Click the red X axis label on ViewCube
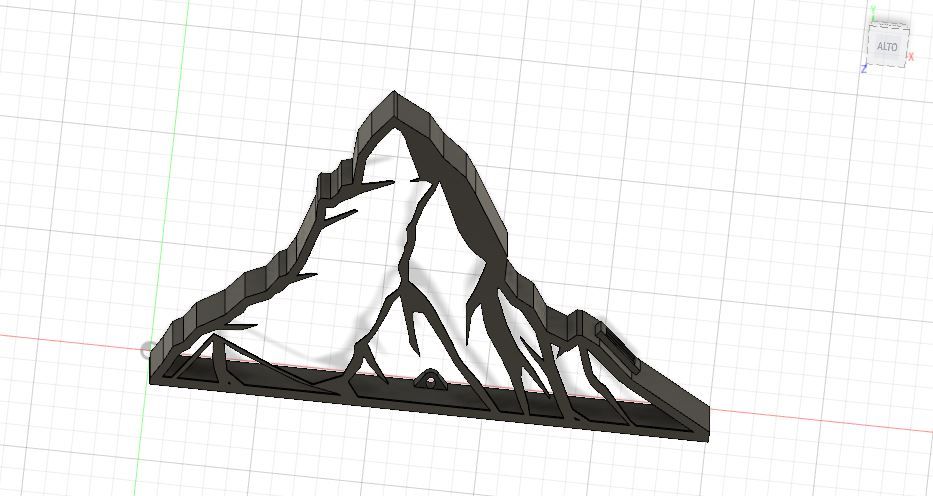Image resolution: width=933 pixels, height=496 pixels. (912, 56)
